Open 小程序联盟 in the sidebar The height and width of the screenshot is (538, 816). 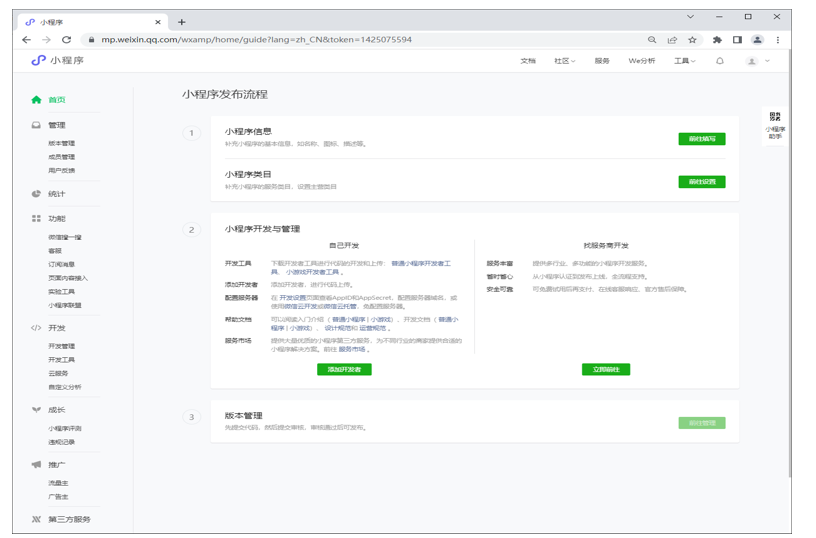point(65,305)
